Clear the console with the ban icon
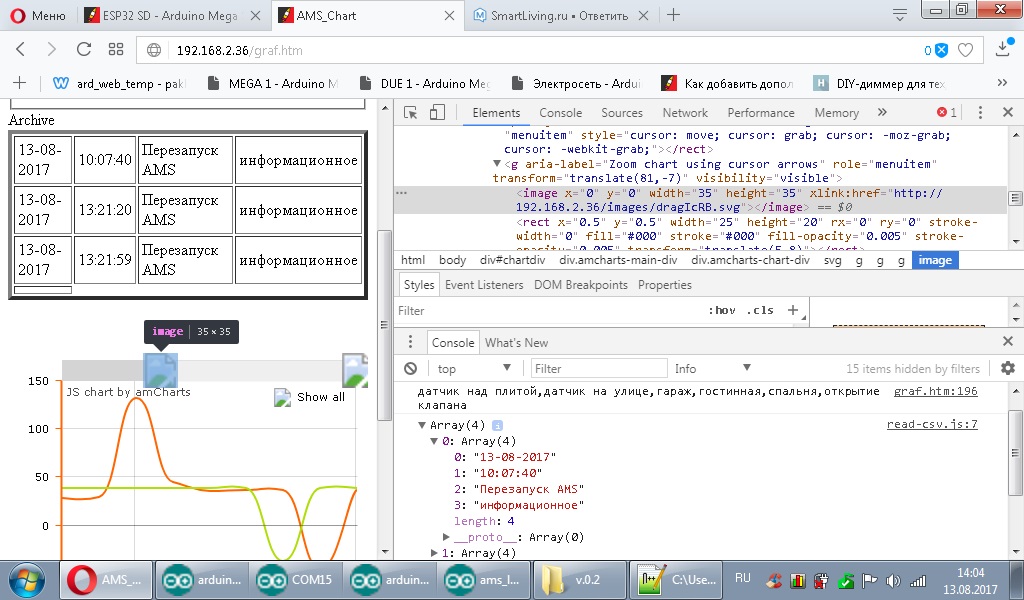The image size is (1024, 600). [410, 368]
